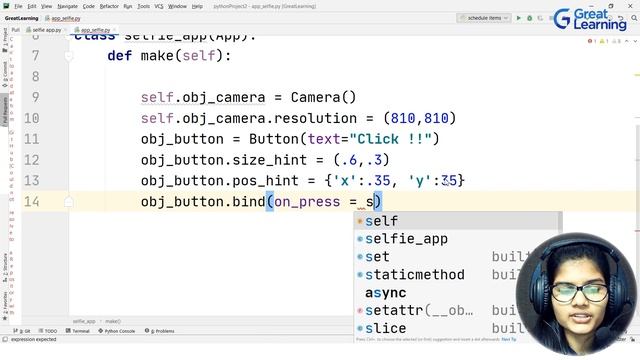Open the Structure tool window sidebar tab
The width and height of the screenshot is (640, 360).
click(x=5, y=268)
